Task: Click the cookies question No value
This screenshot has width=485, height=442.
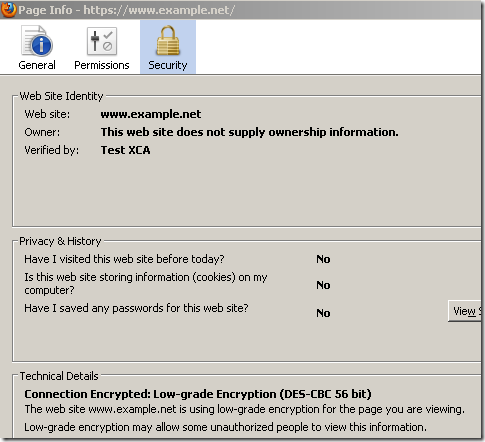Action: coord(323,285)
